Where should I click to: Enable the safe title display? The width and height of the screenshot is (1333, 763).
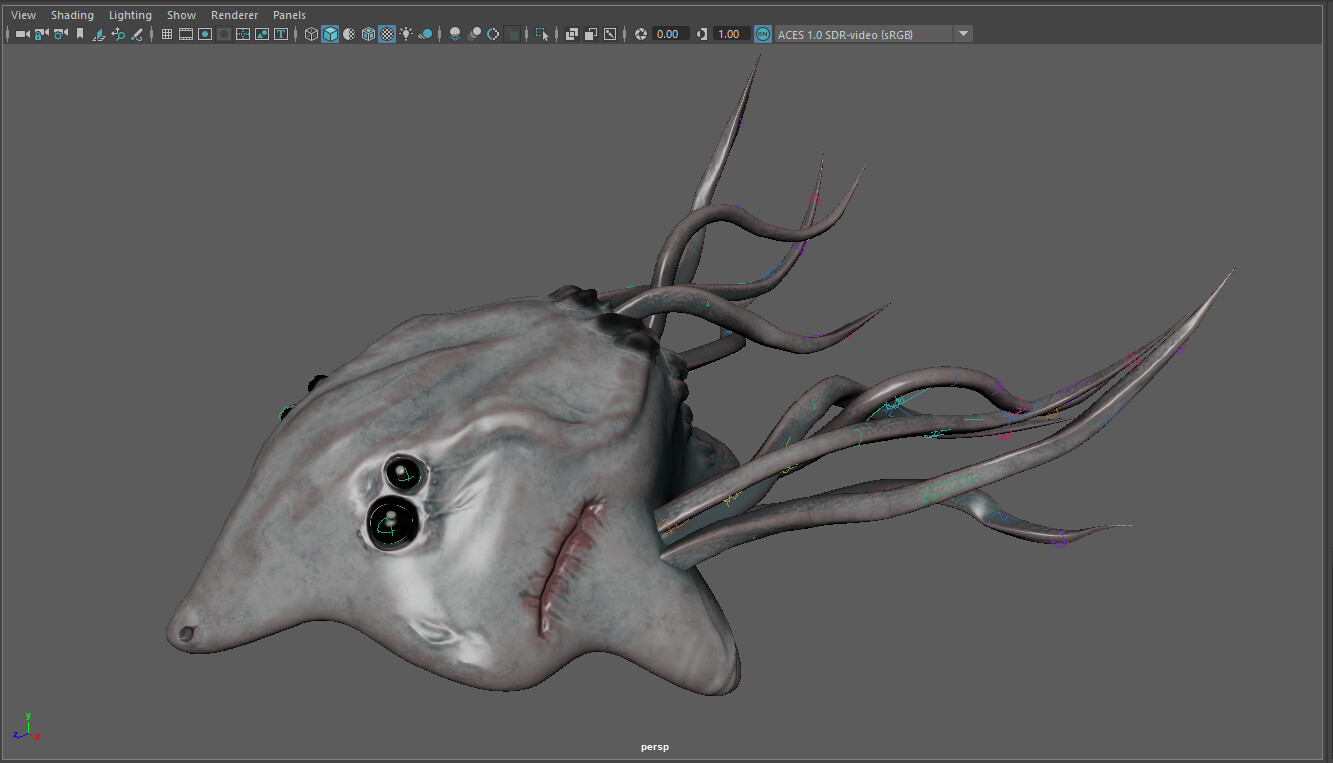(281, 33)
